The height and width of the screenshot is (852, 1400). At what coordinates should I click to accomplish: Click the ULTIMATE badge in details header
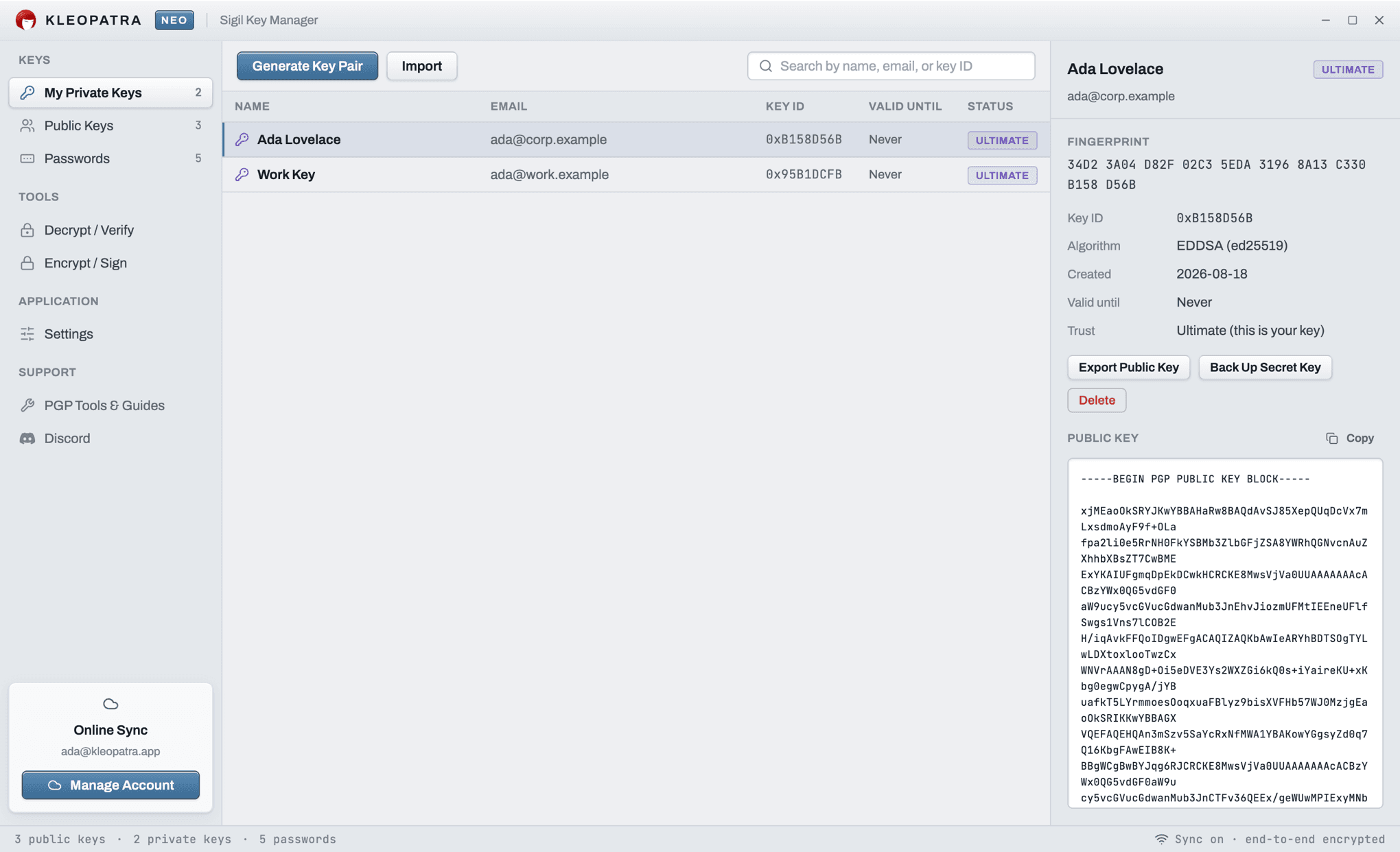click(x=1348, y=69)
